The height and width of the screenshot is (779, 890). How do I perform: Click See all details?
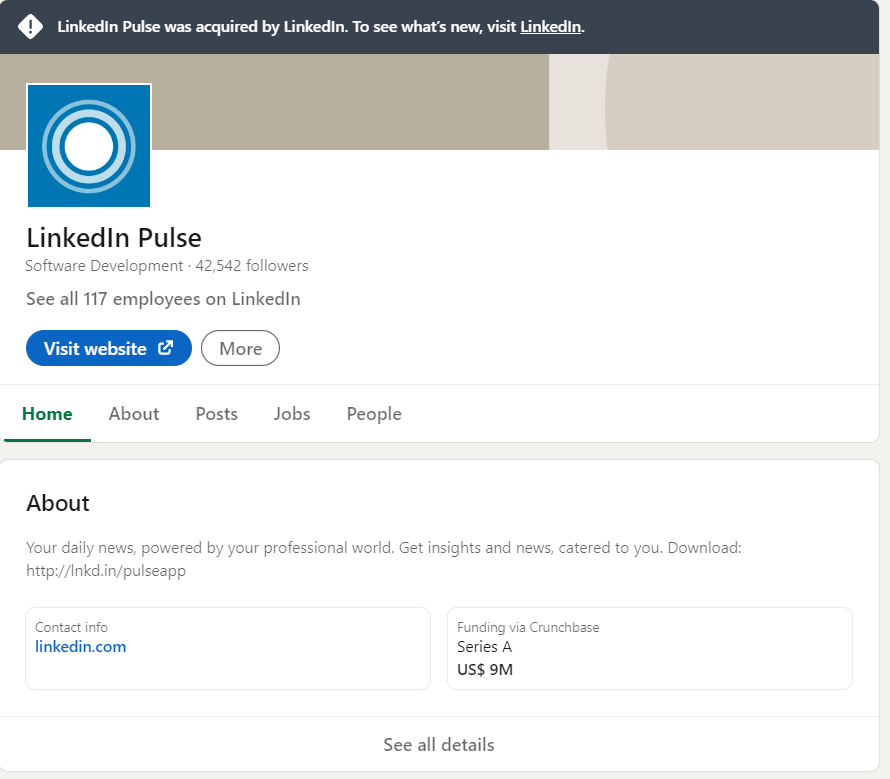pyautogui.click(x=439, y=744)
